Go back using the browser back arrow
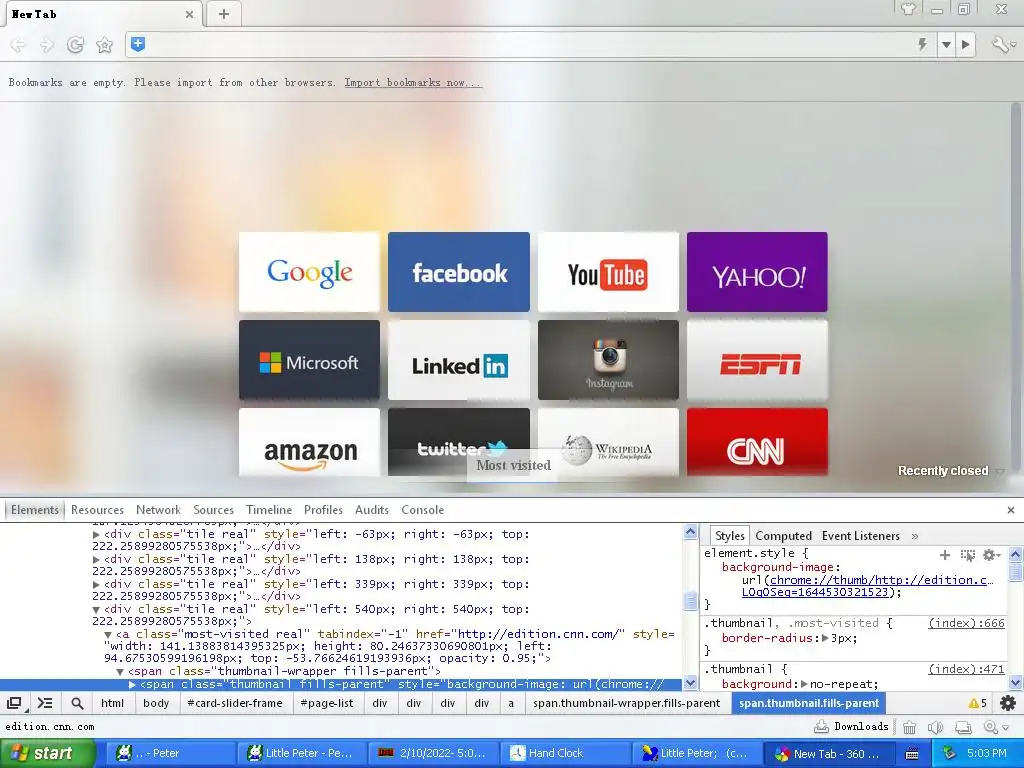Screen dimensions: 1024x768 18,44
